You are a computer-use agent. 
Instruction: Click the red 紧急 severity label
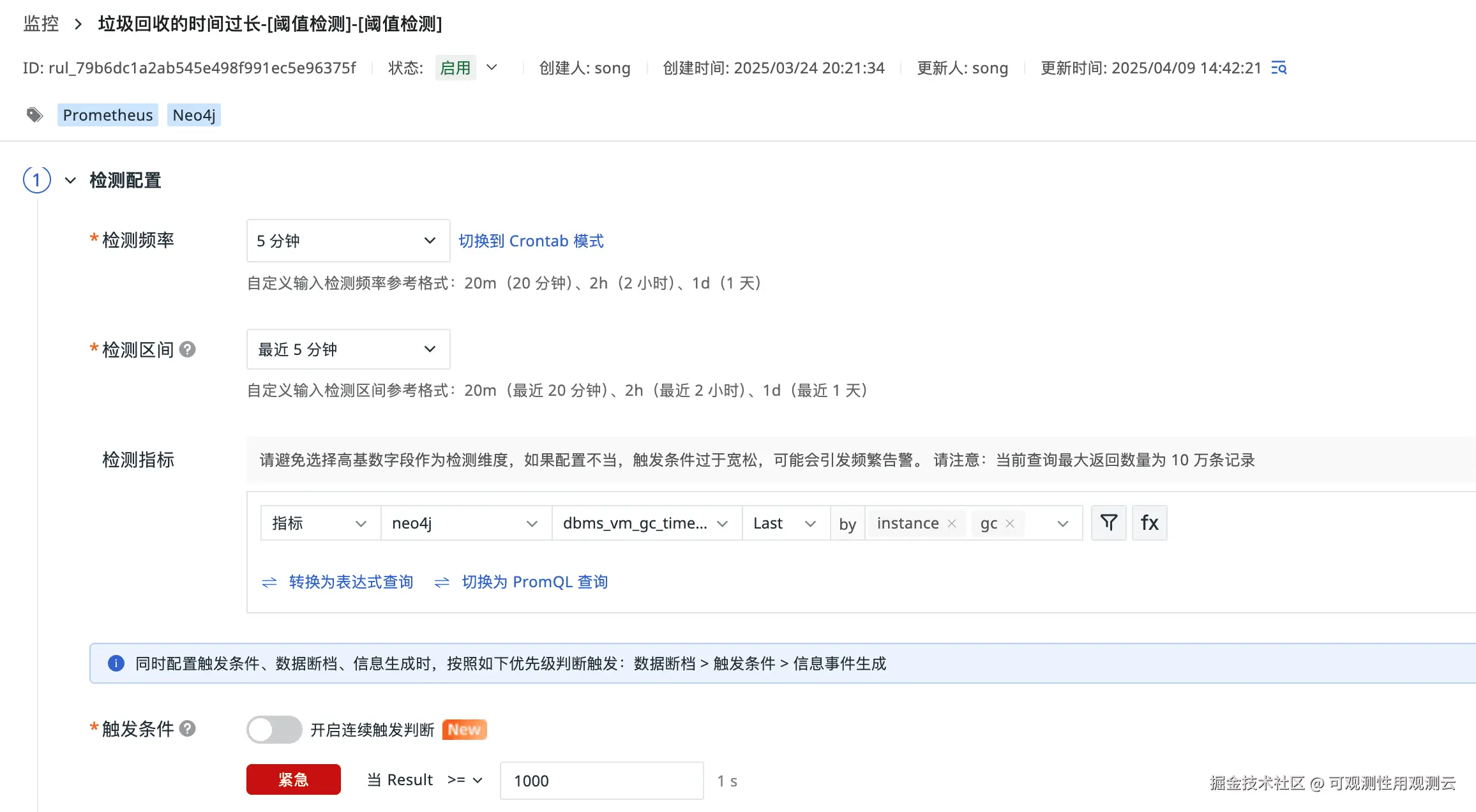[293, 779]
